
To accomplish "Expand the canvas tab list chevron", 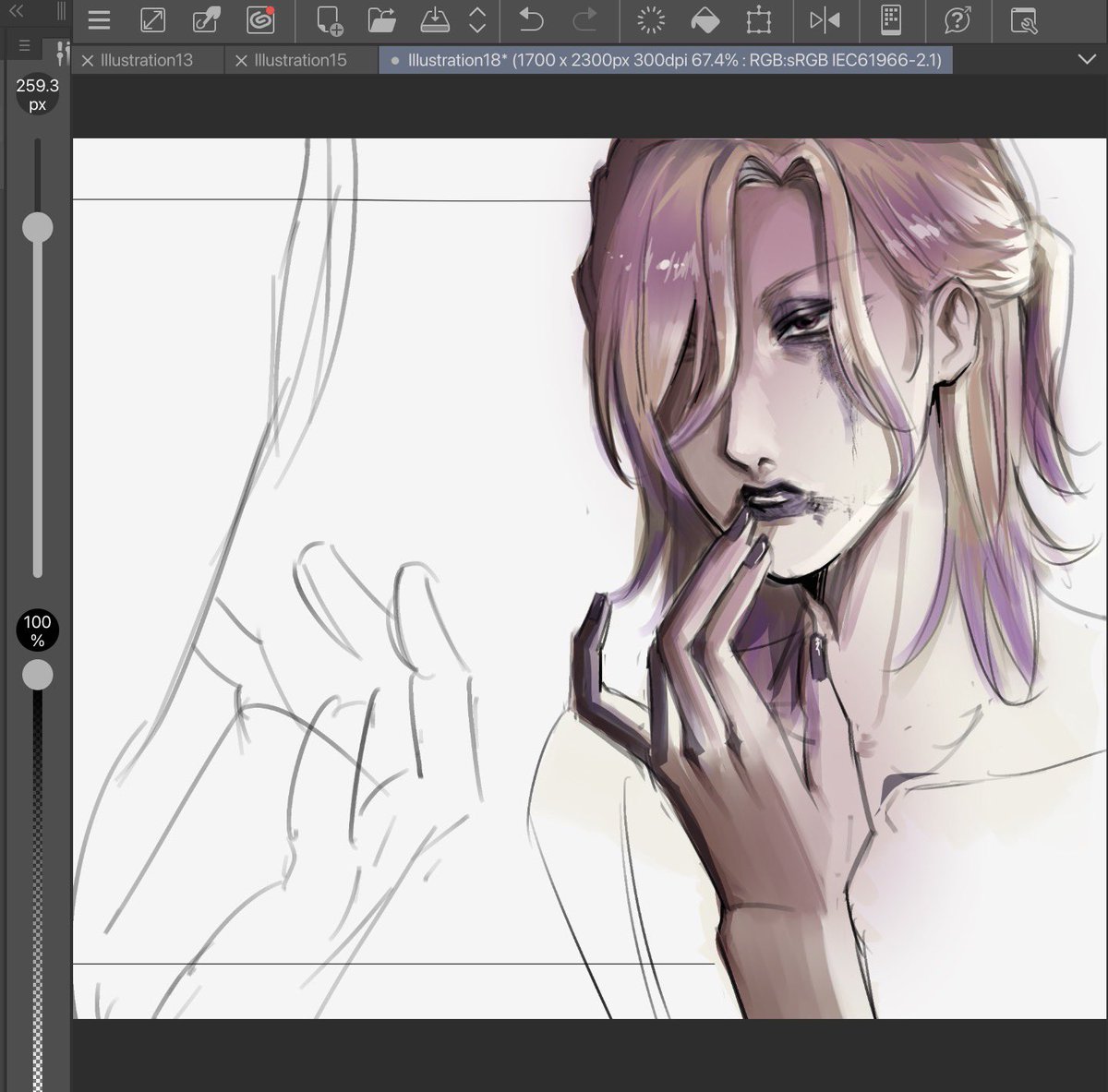I will tap(1086, 59).
